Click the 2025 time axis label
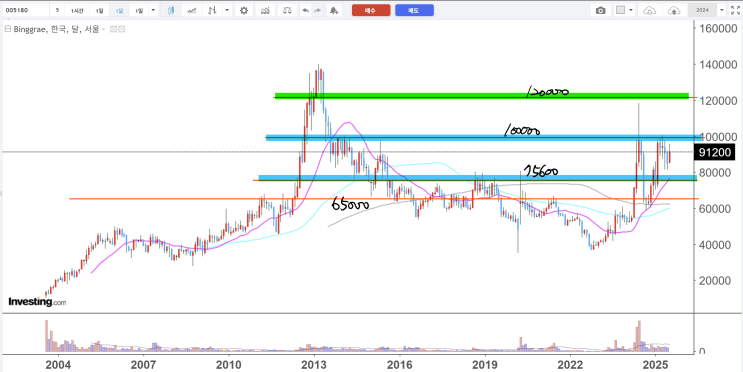Image resolution: width=743 pixels, height=372 pixels. [655, 365]
